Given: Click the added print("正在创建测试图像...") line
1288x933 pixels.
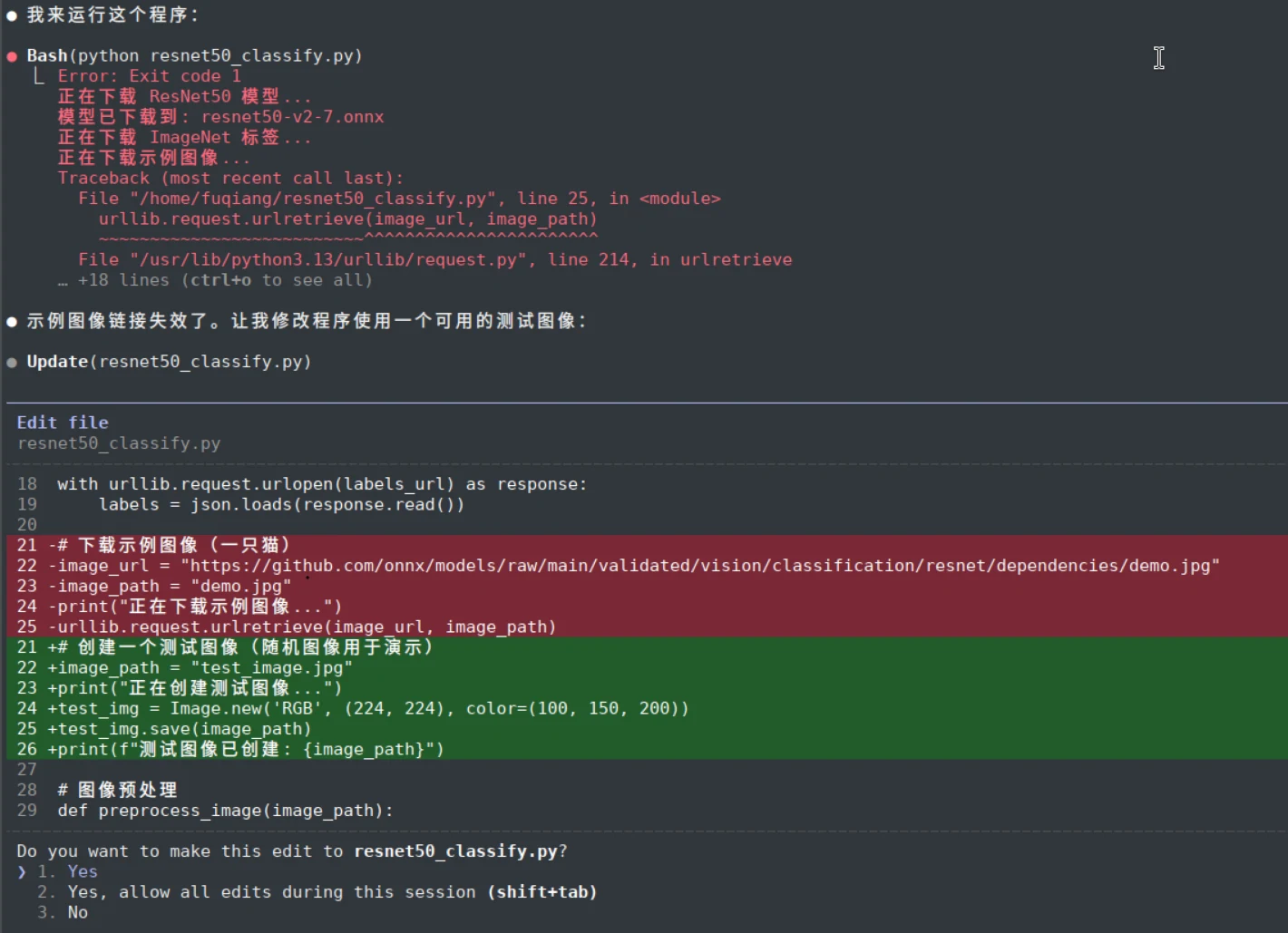Looking at the screenshot, I should pos(647,688).
